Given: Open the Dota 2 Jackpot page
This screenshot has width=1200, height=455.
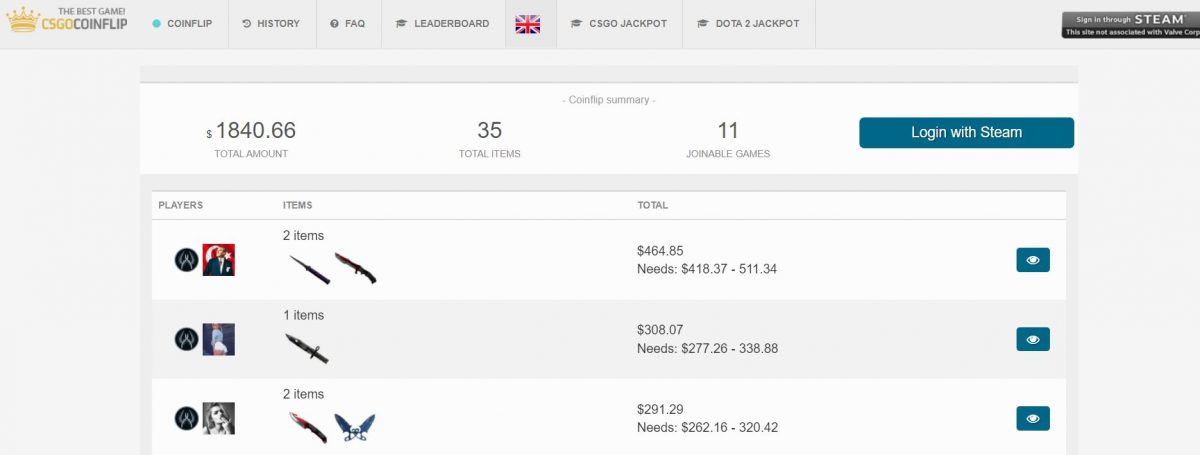Looking at the screenshot, I should (x=749, y=23).
